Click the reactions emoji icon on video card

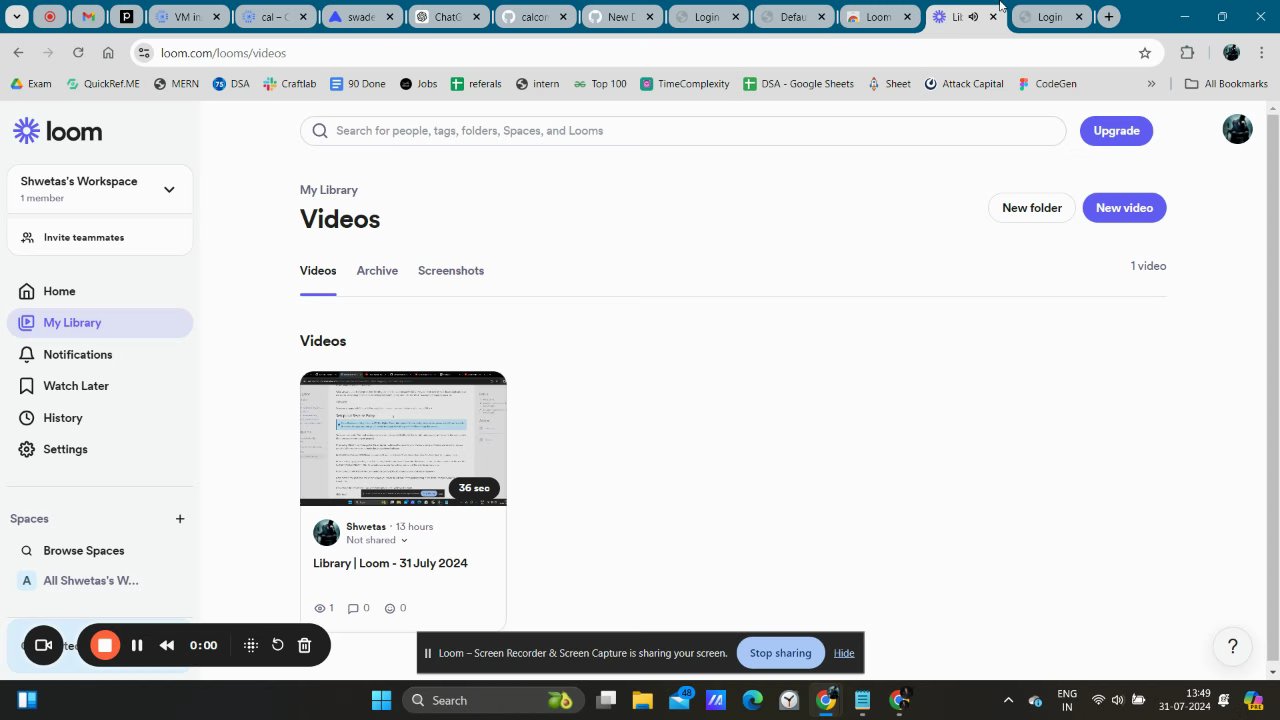point(390,608)
